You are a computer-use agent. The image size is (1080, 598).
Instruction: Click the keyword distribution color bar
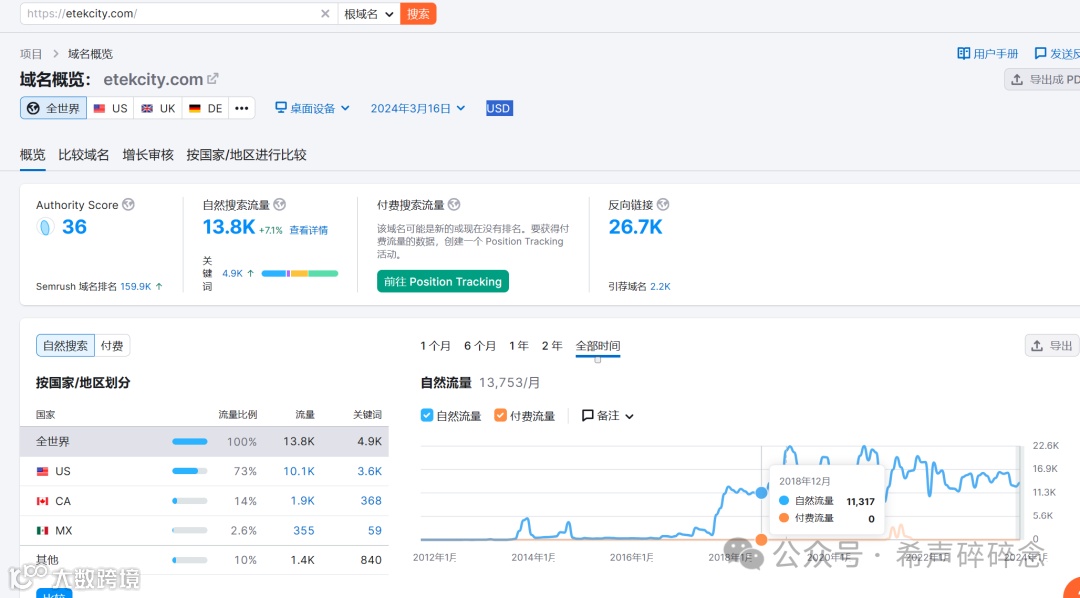point(300,274)
